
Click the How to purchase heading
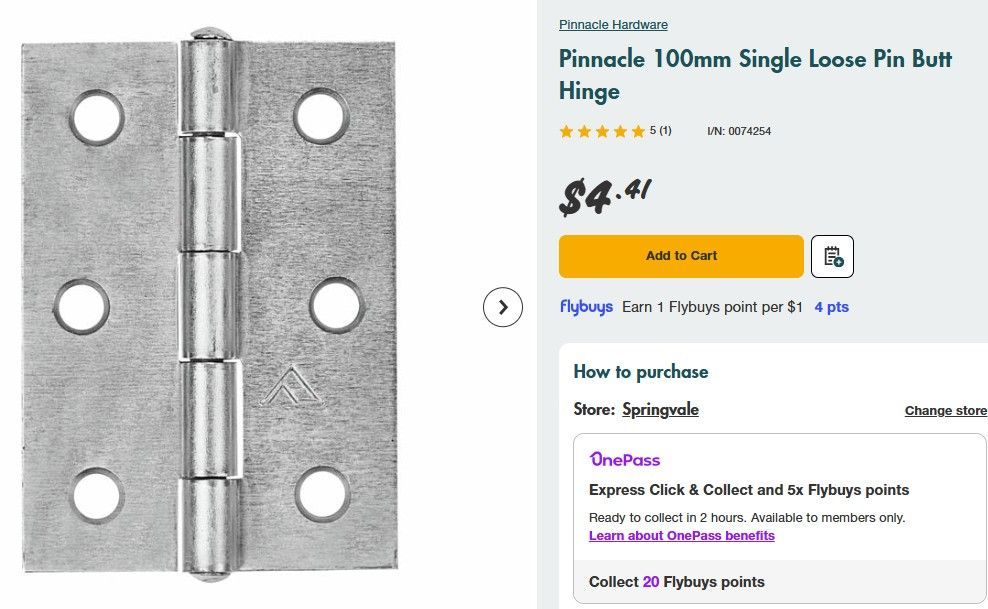pos(640,372)
